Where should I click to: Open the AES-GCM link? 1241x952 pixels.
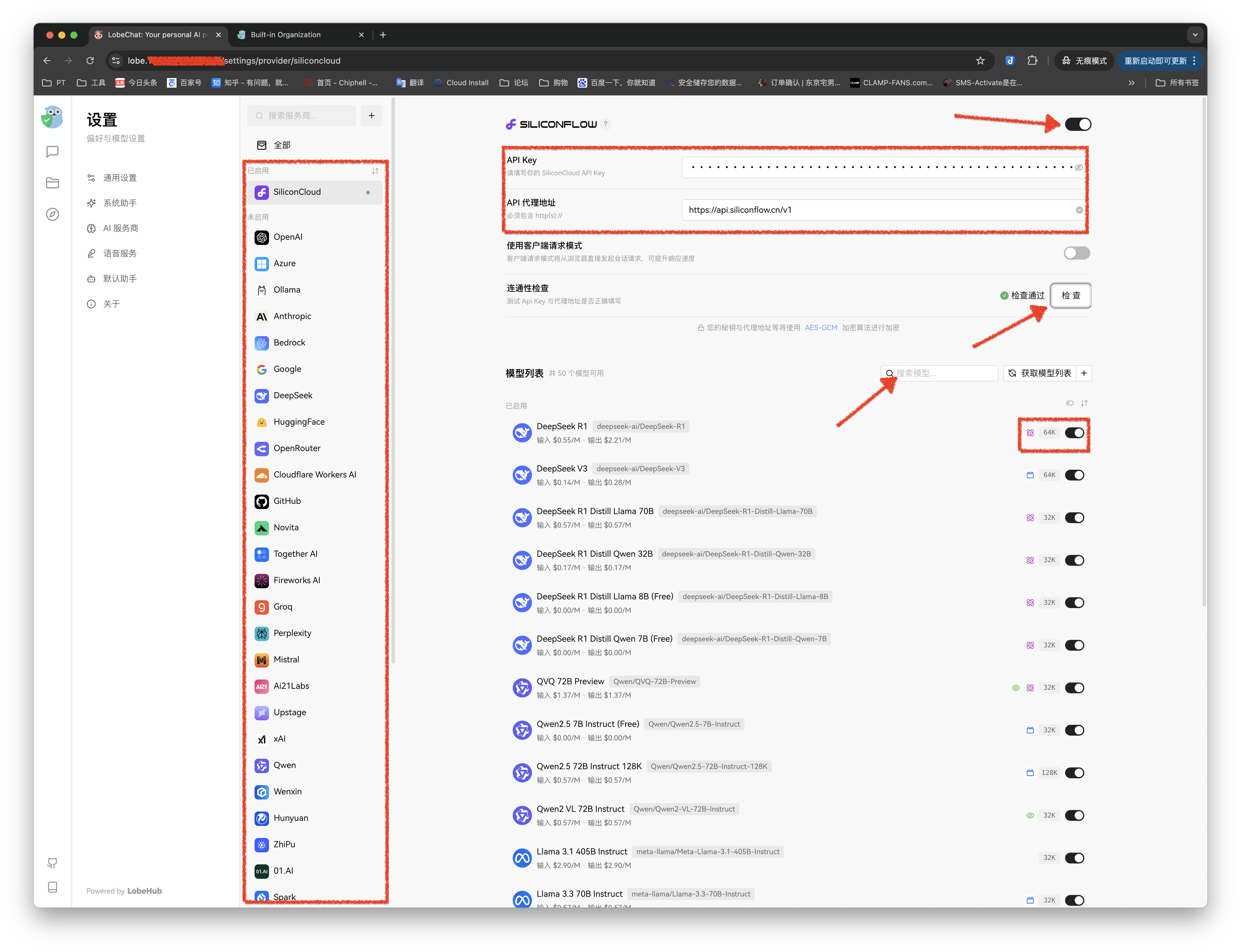click(820, 327)
